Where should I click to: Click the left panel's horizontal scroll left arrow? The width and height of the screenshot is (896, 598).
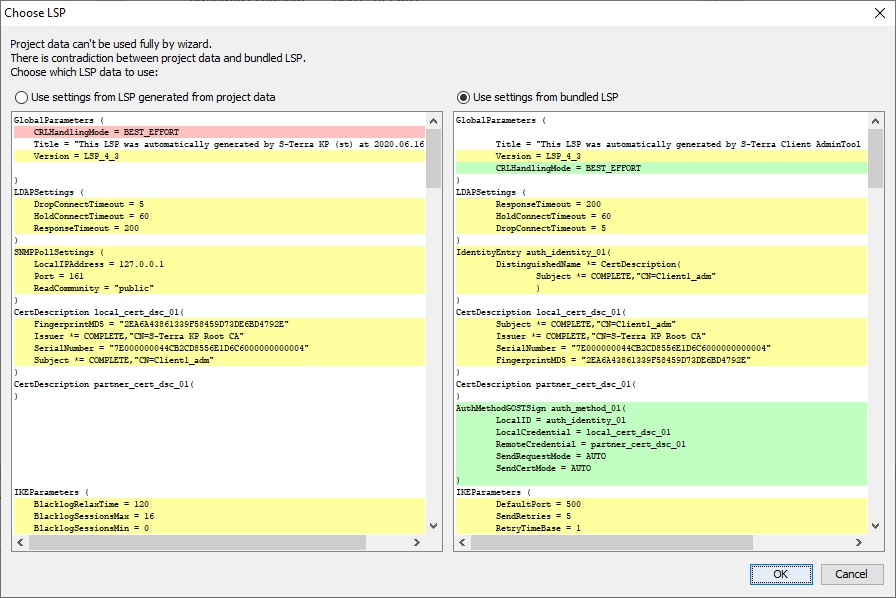pos(20,543)
